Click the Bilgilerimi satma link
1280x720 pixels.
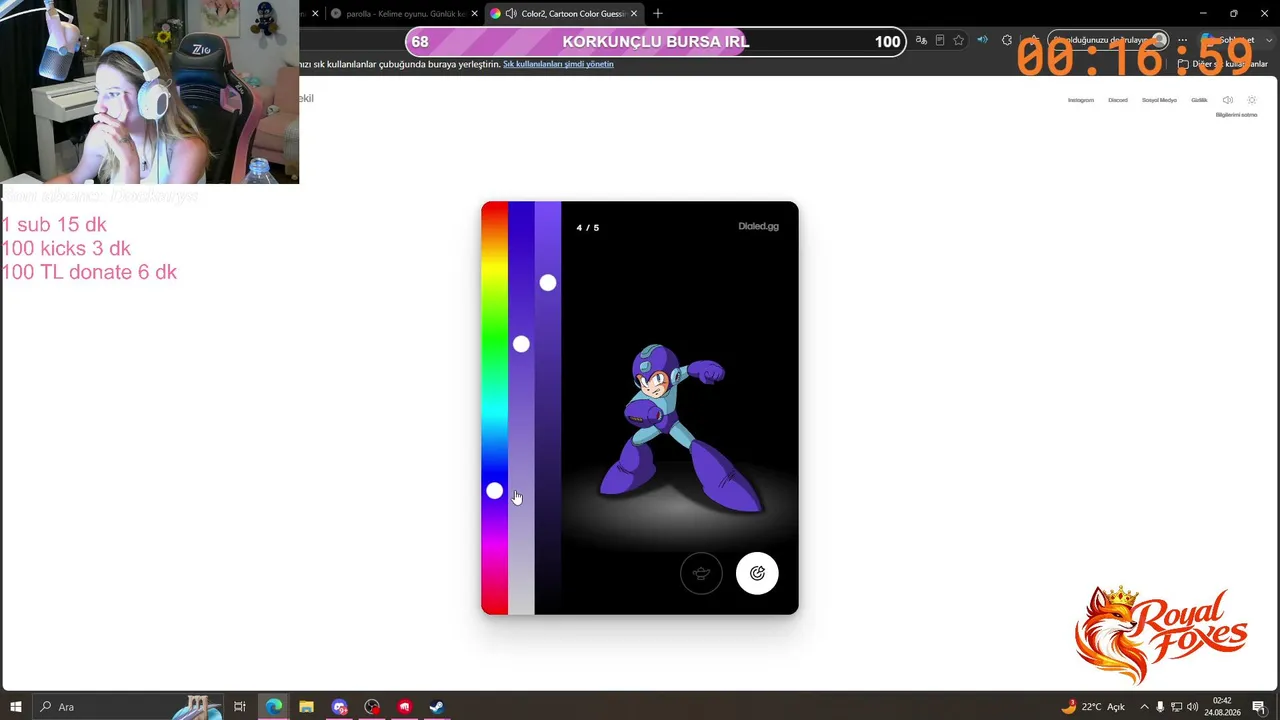pyautogui.click(x=1236, y=115)
